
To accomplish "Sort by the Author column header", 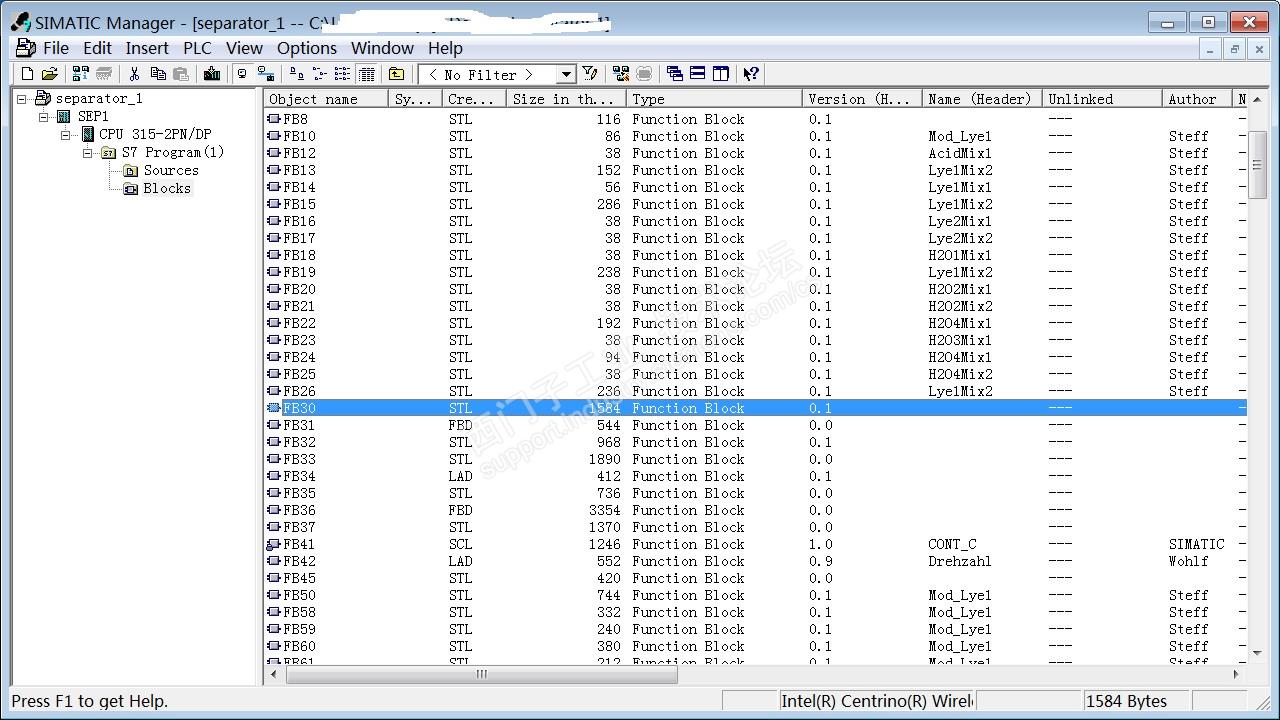I will [1198, 99].
